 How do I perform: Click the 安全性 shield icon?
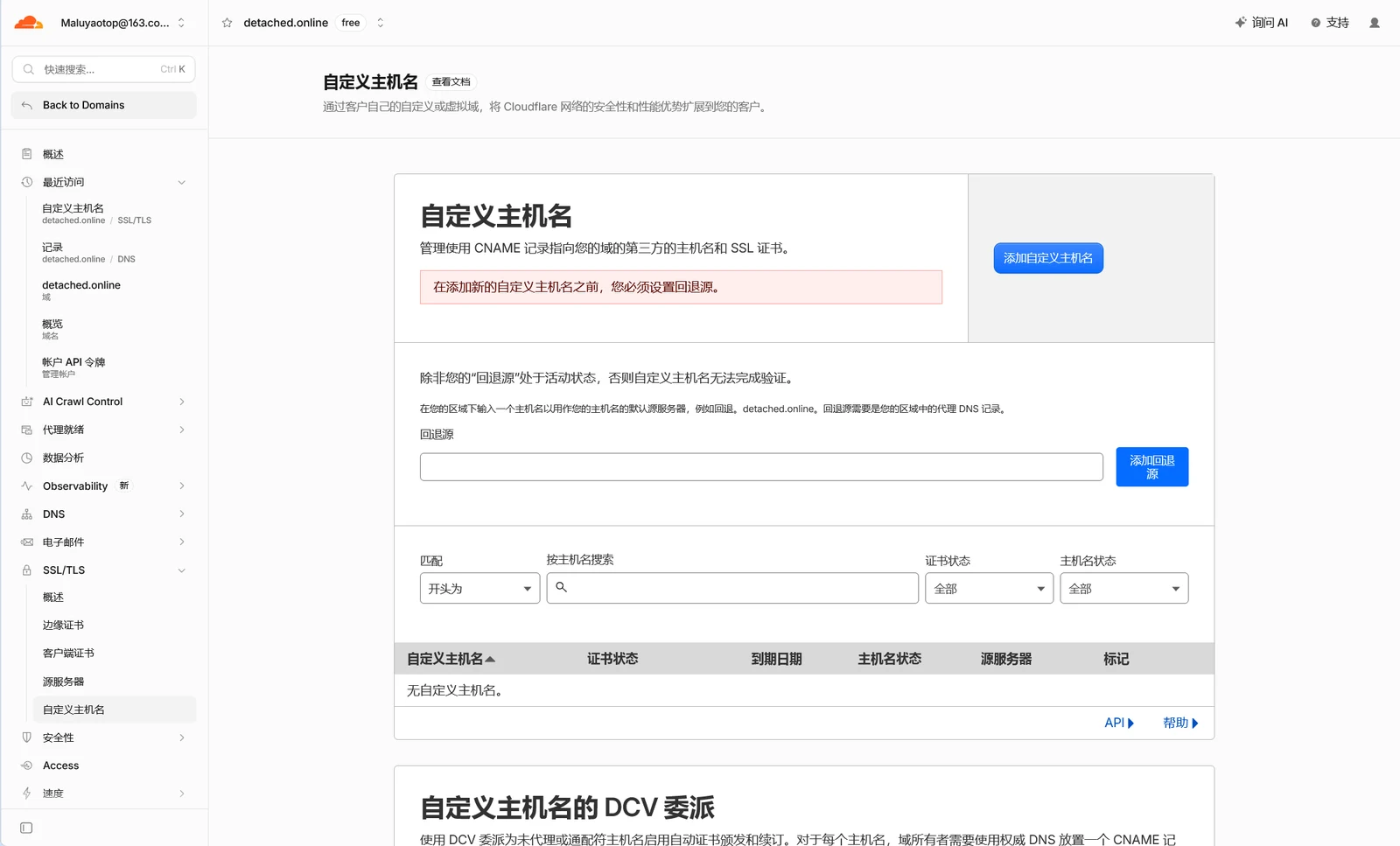(x=26, y=738)
